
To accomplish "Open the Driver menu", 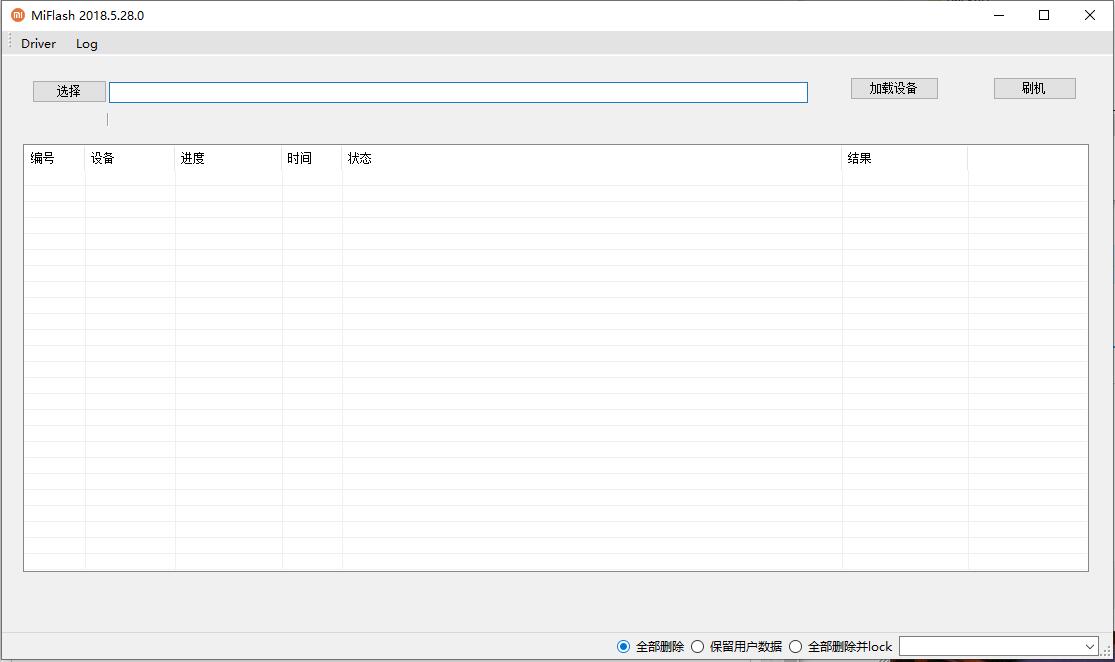I will tap(38, 43).
